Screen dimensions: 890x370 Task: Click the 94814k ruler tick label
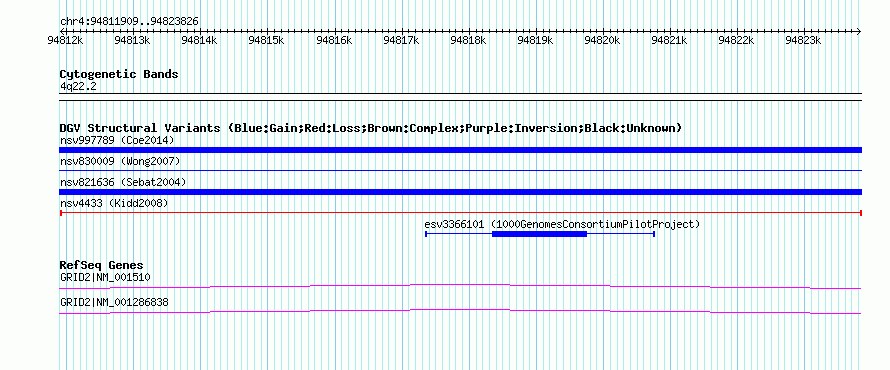200,40
